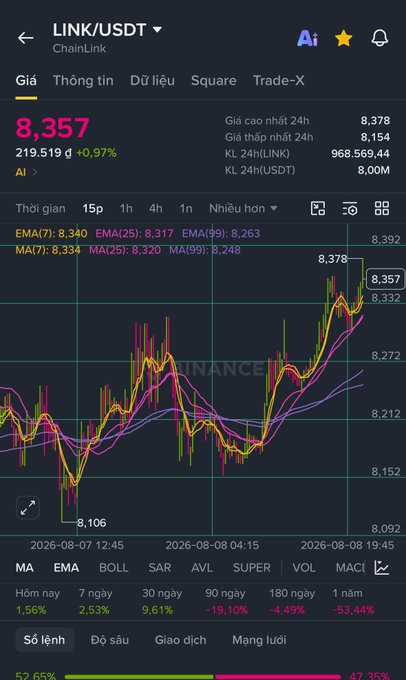Click the Thời gian label

pyautogui.click(x=41, y=209)
